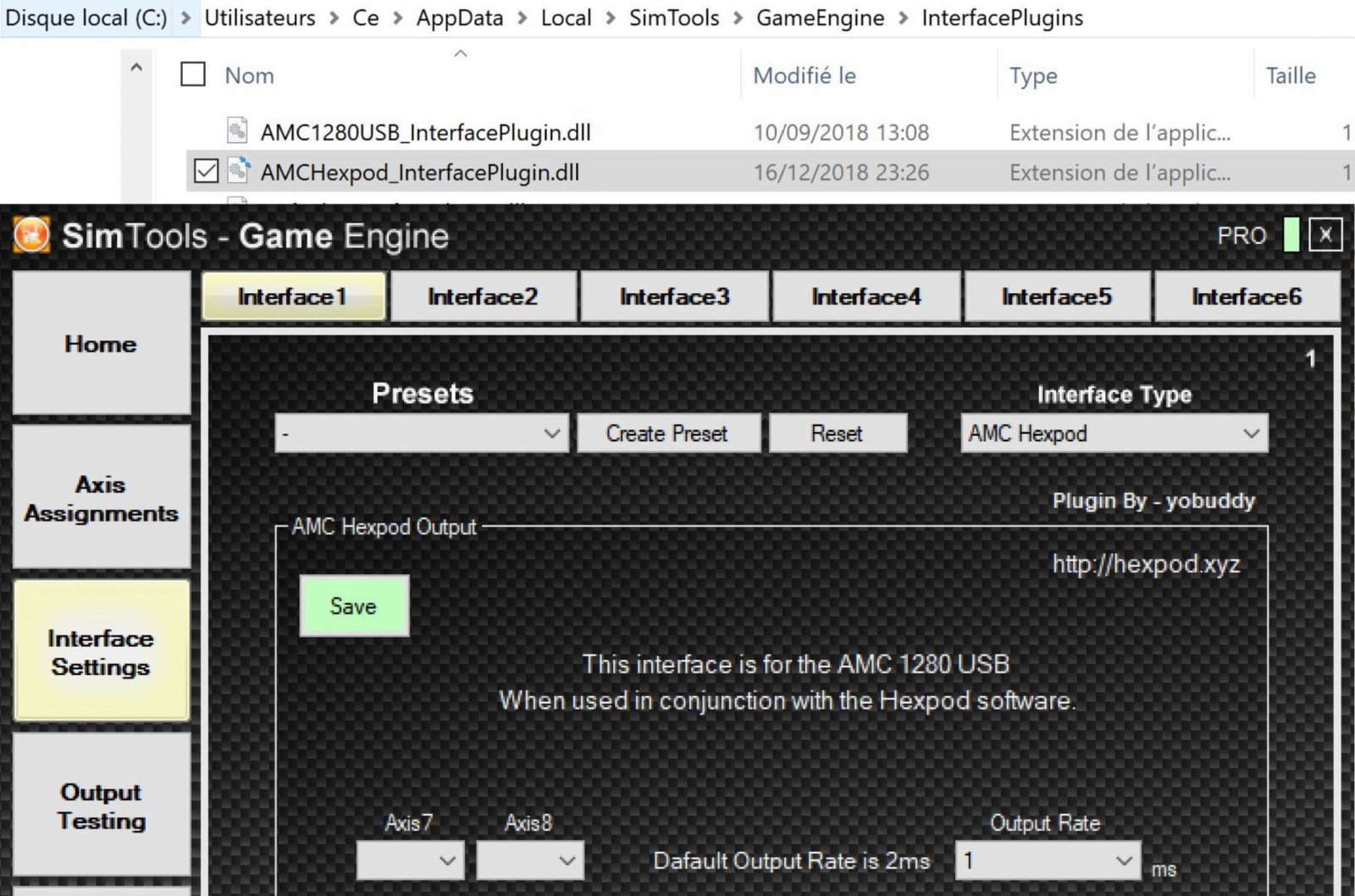Viewport: 1355px width, 896px height.
Task: Expand breadcrumb chevron after Utilisateurs
Action: point(335,18)
